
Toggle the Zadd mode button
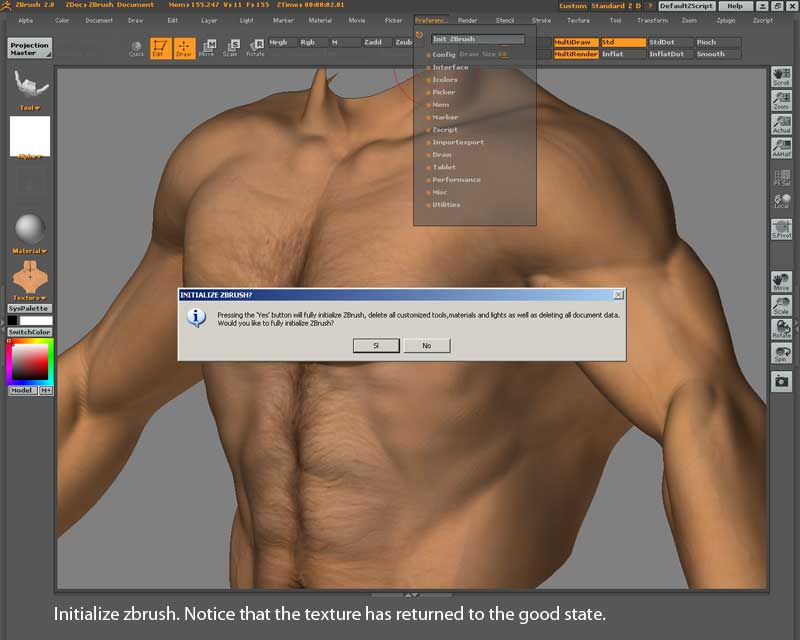[x=377, y=43]
